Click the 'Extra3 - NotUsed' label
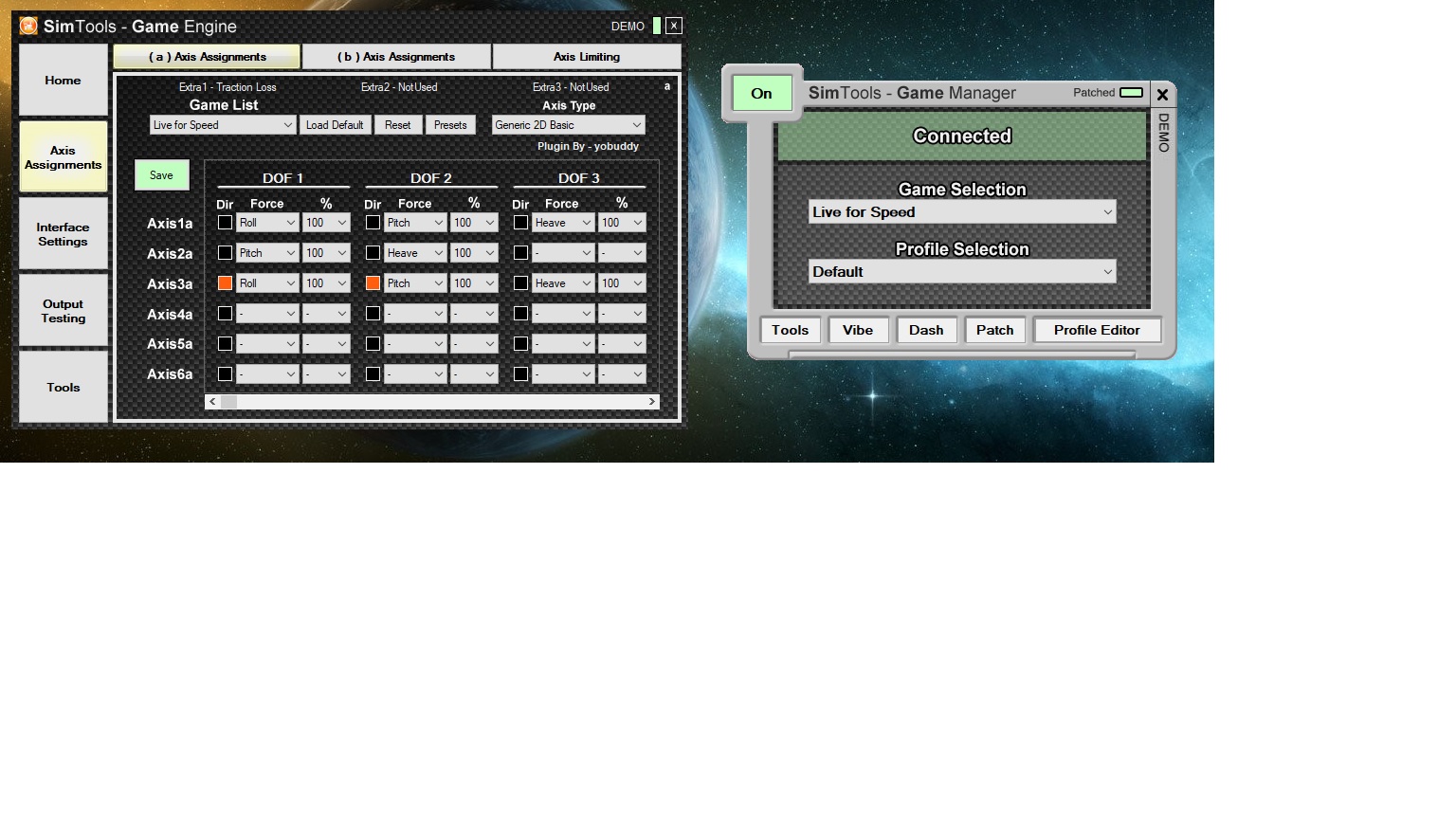 pyautogui.click(x=571, y=87)
